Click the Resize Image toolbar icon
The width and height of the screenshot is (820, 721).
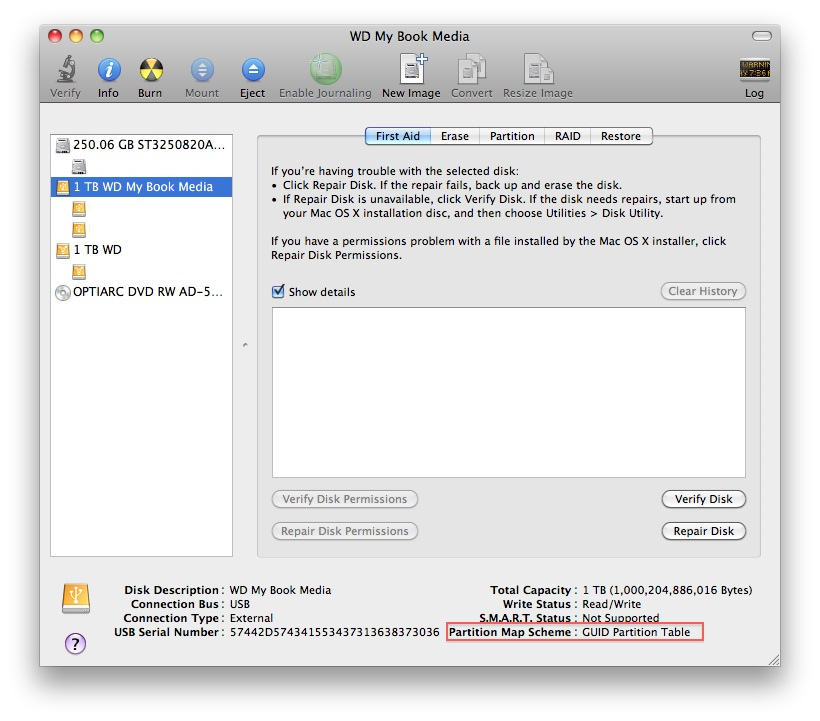coord(538,69)
